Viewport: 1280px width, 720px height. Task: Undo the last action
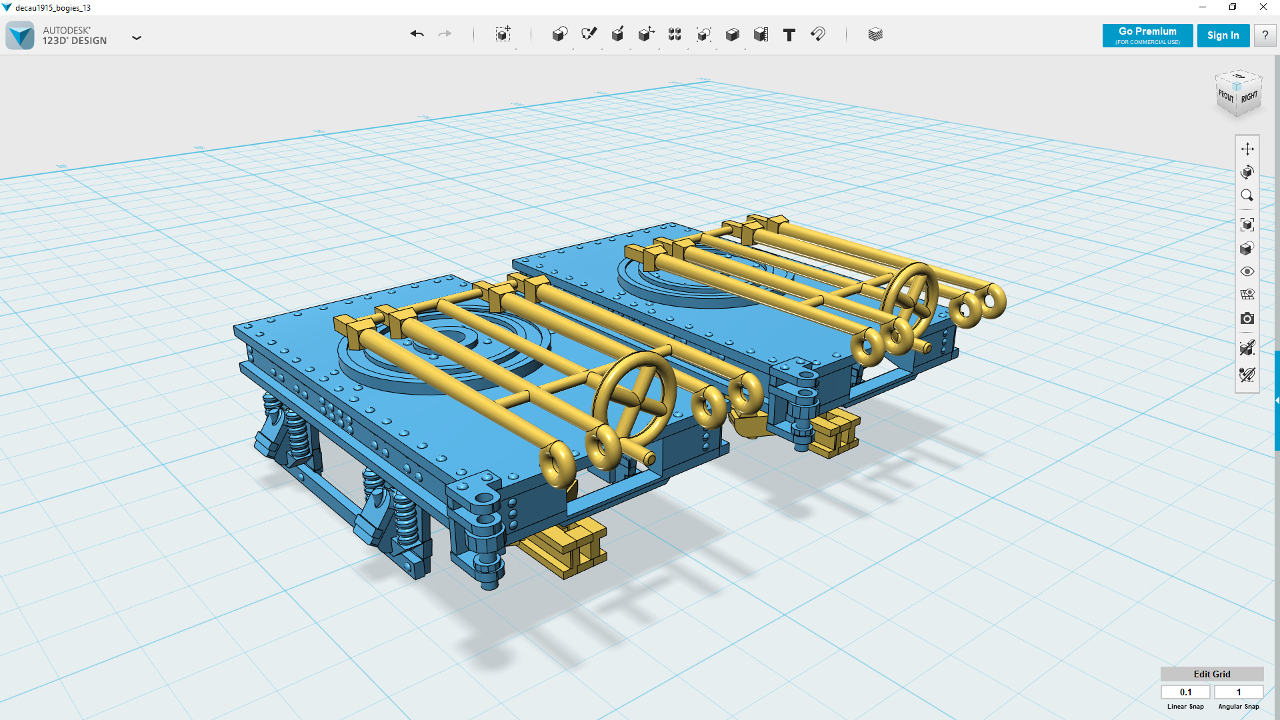[417, 34]
